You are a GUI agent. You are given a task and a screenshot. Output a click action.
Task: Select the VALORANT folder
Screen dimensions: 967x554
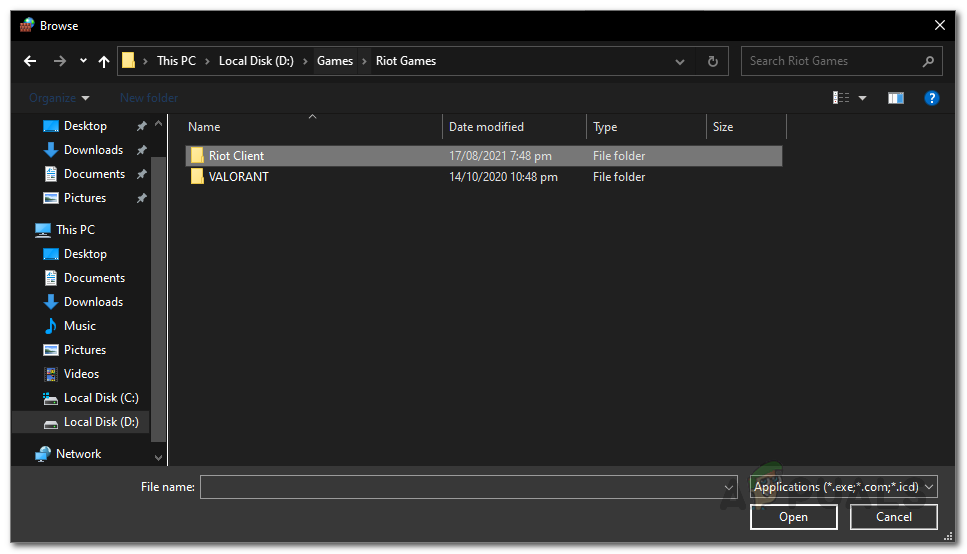click(x=238, y=177)
